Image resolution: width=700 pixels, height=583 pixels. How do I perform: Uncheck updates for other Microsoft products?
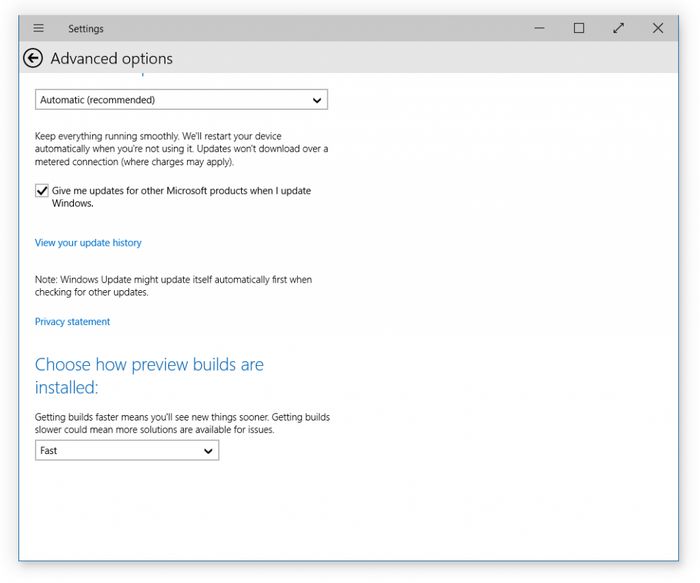pos(42,191)
